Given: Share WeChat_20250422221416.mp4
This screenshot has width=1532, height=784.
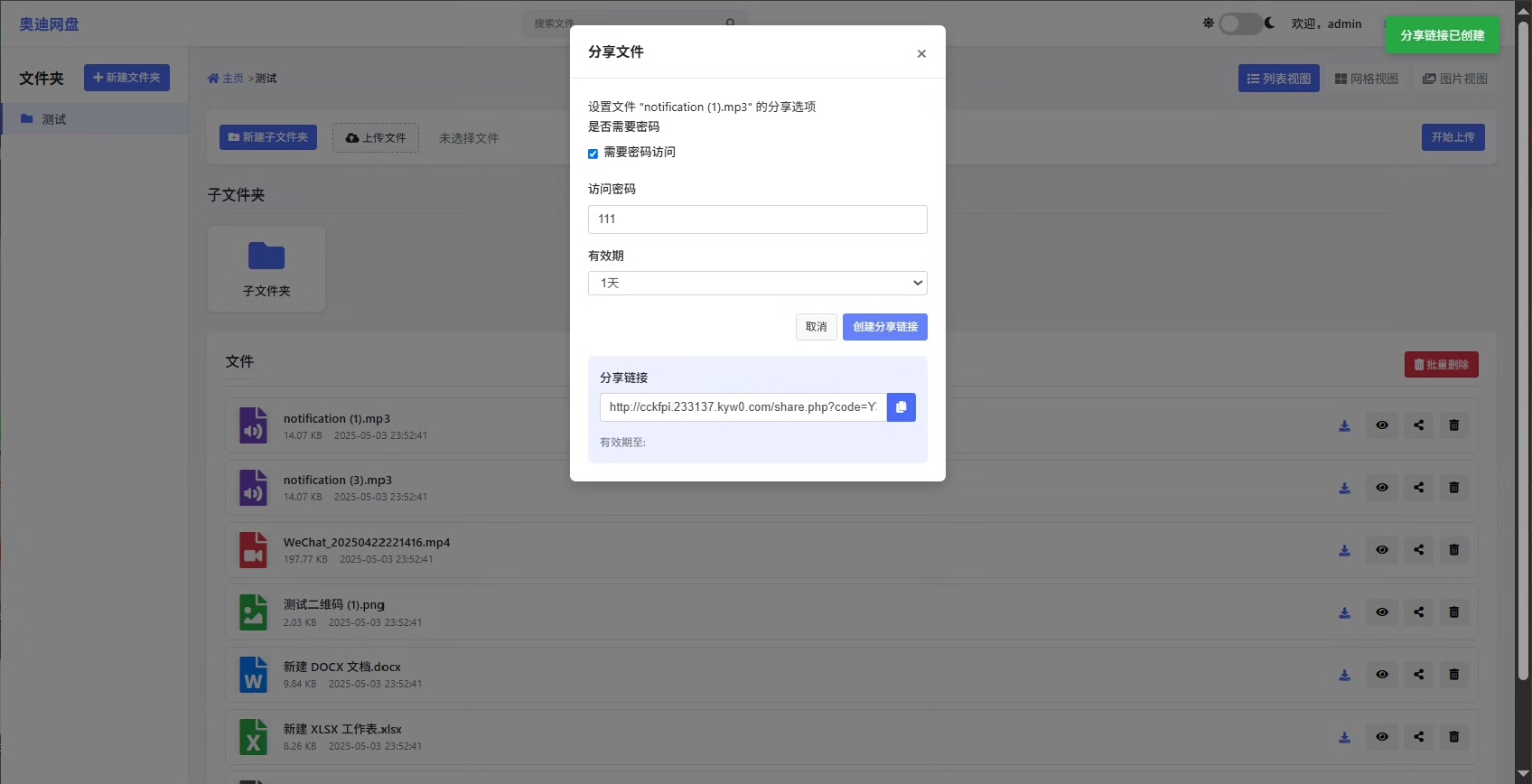Looking at the screenshot, I should 1419,550.
